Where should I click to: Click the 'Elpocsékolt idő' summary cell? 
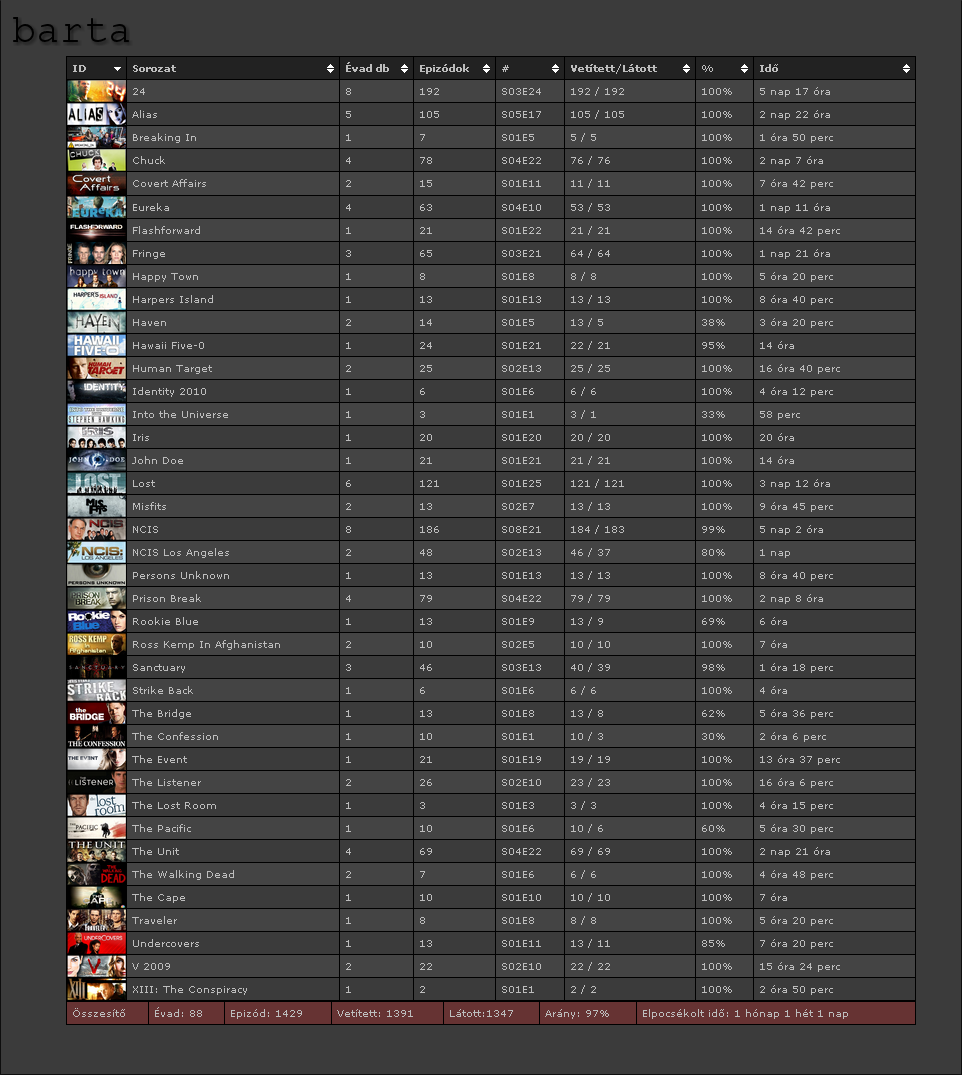(775, 1013)
